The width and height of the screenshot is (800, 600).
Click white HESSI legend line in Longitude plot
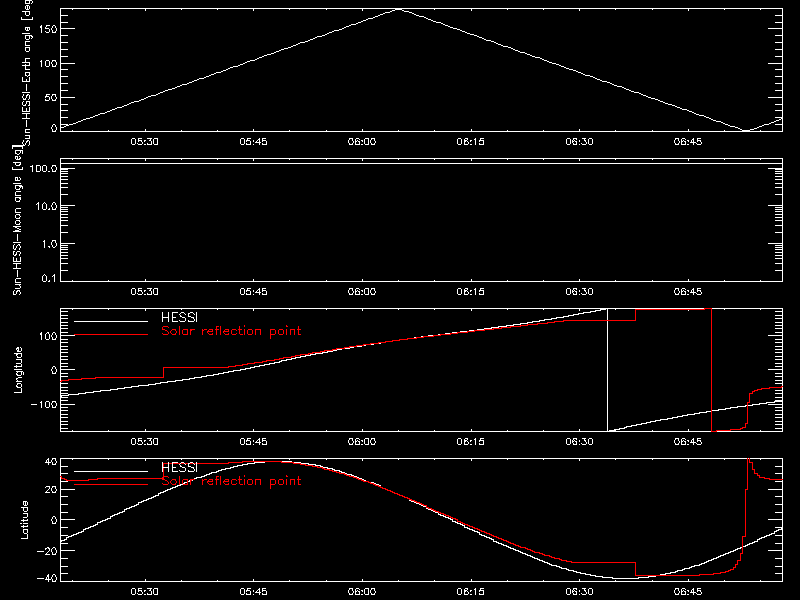coord(111,321)
